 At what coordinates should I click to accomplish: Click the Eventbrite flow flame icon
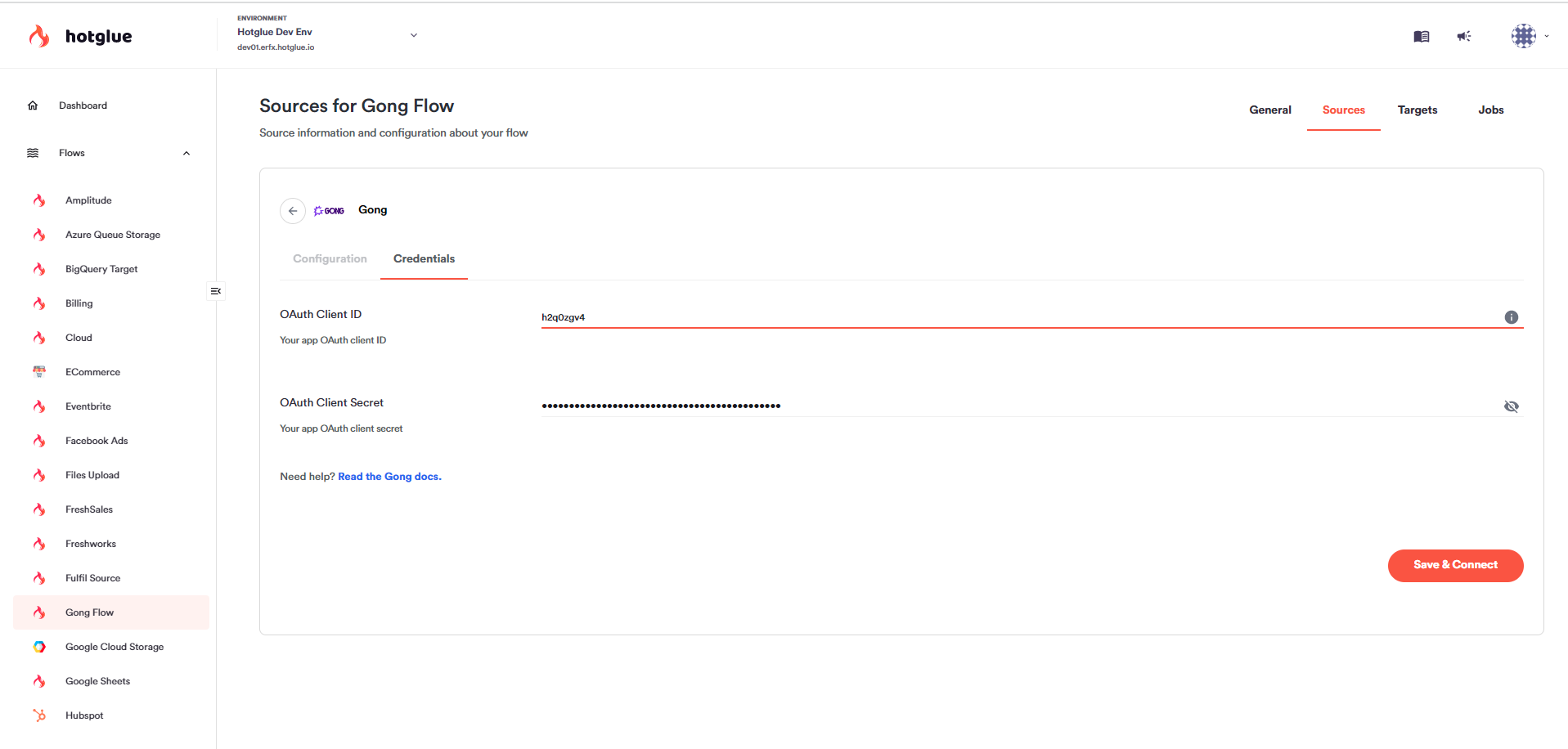click(39, 406)
